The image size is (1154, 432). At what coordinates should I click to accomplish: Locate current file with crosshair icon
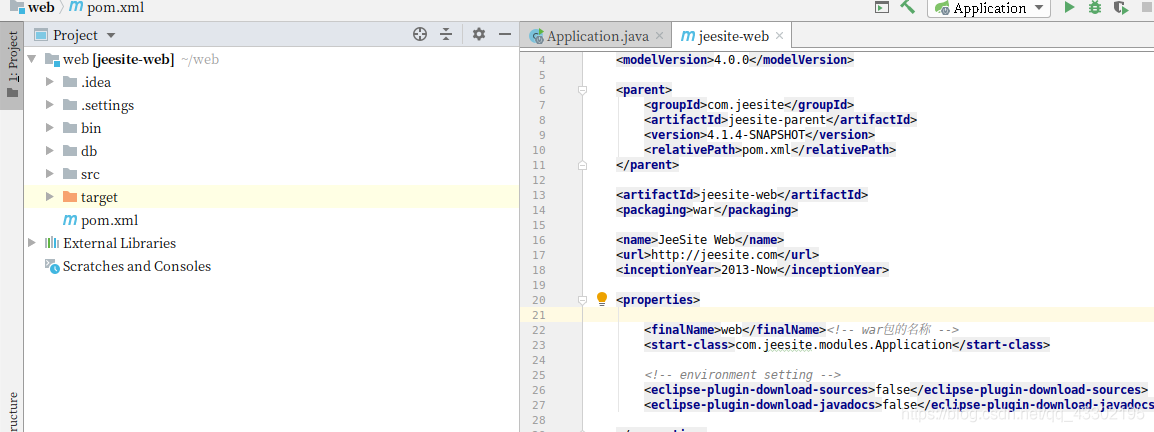click(x=420, y=35)
